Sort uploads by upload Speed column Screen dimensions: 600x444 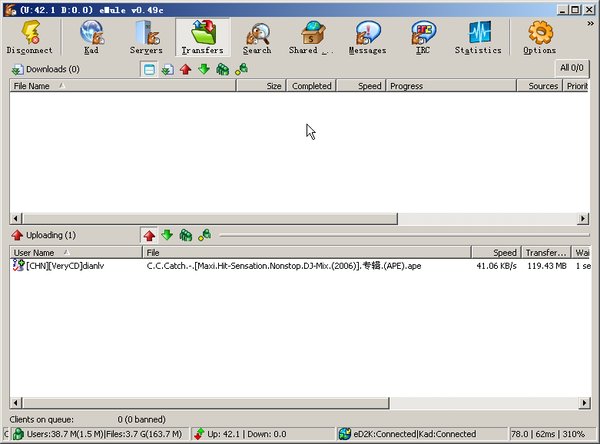[x=496, y=253]
